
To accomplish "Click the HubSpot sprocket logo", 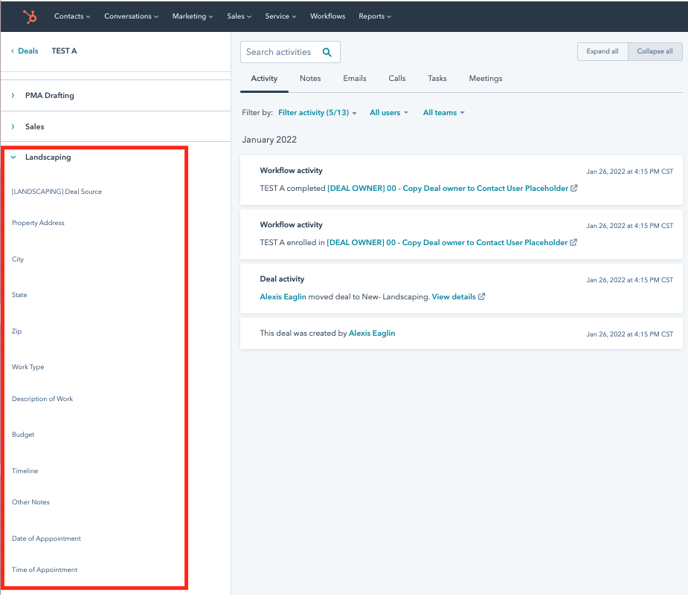I will coord(30,17).
